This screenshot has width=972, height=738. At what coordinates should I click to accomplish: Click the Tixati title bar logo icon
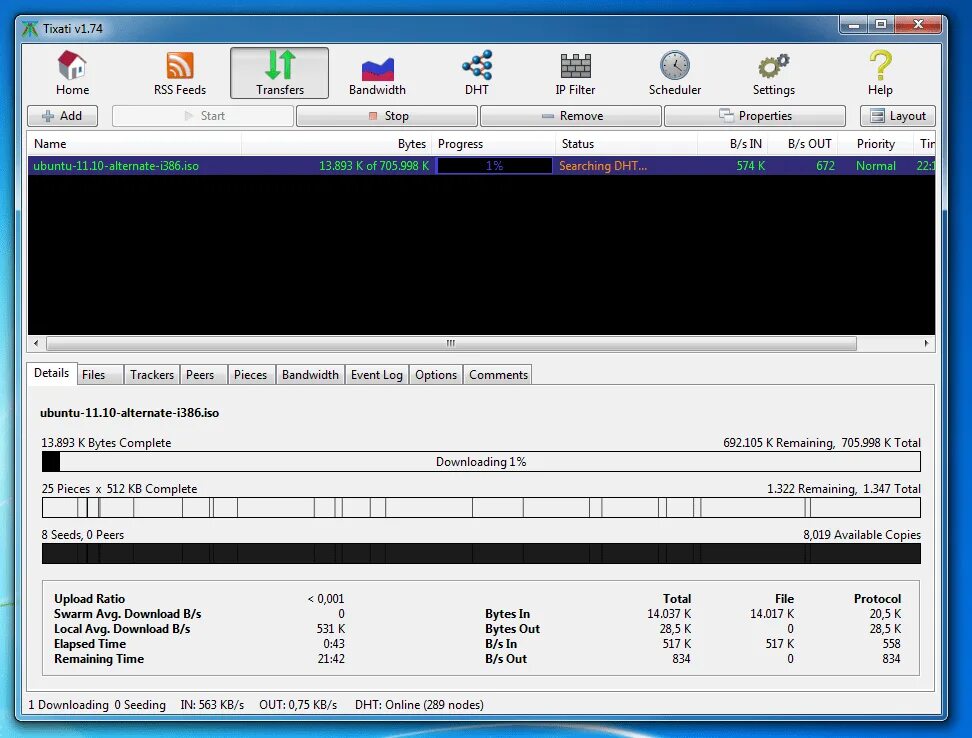(x=30, y=29)
